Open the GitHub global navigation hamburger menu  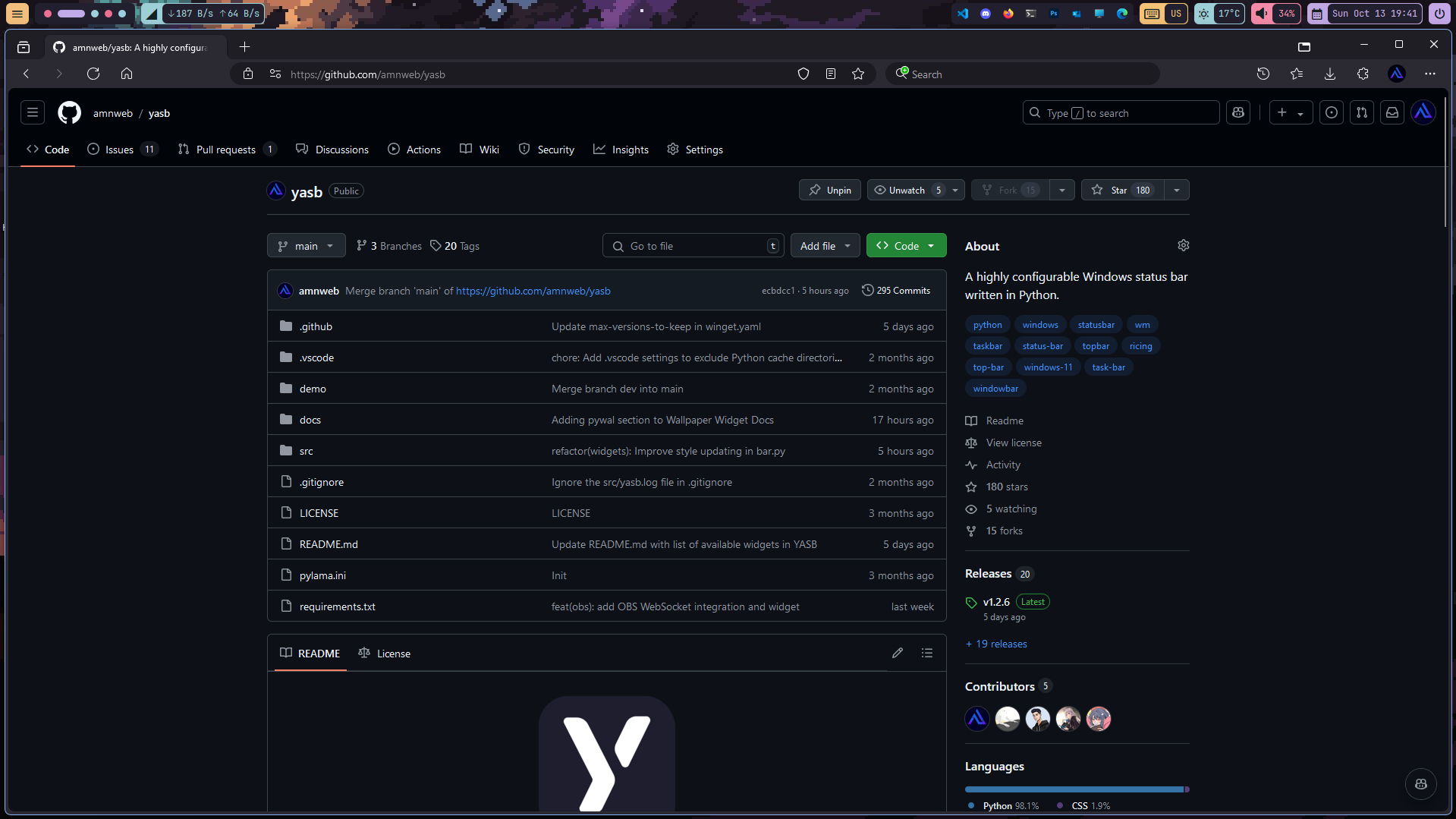point(33,113)
